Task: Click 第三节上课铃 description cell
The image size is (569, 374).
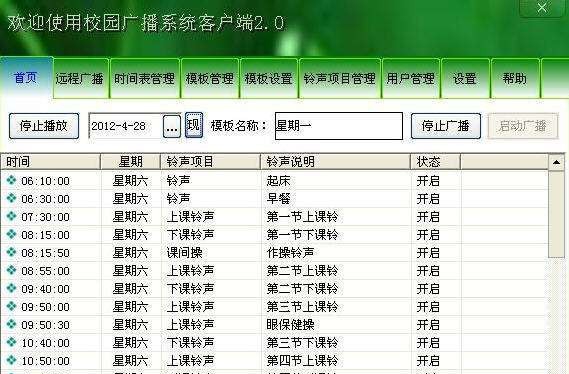Action: point(302,307)
